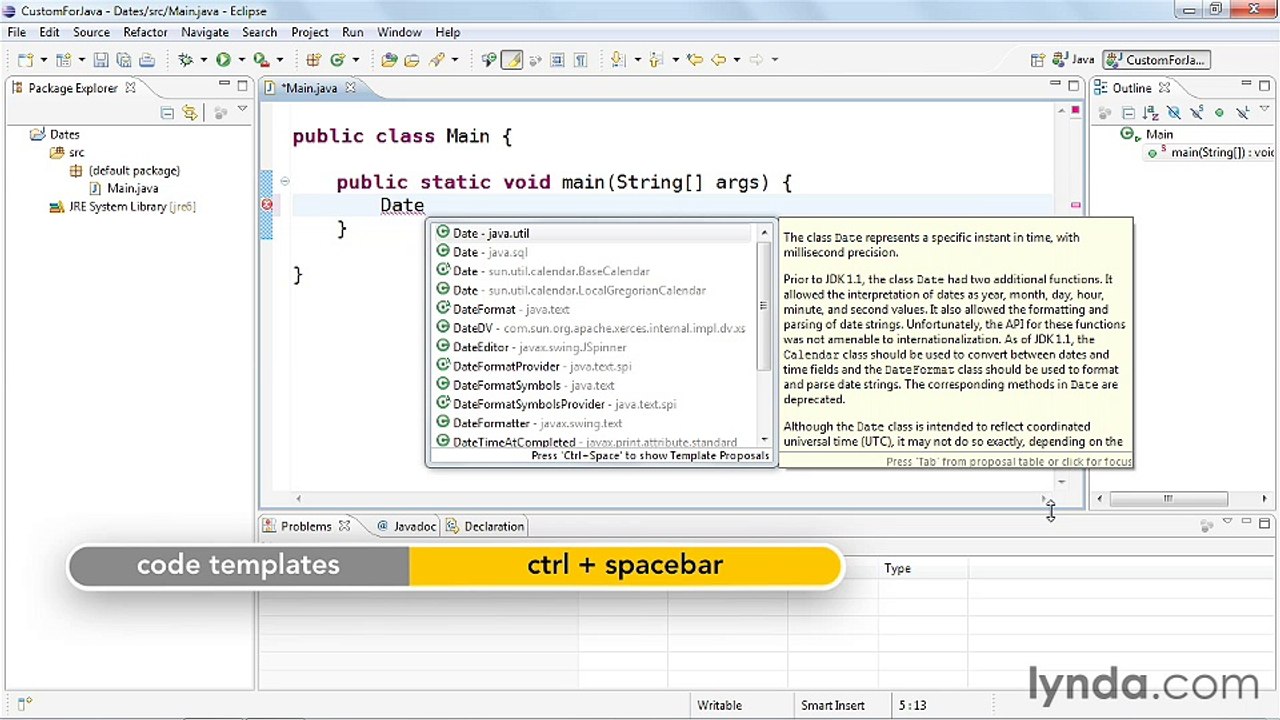
Task: Select DateFormat - java.text proposal
Action: click(x=591, y=309)
